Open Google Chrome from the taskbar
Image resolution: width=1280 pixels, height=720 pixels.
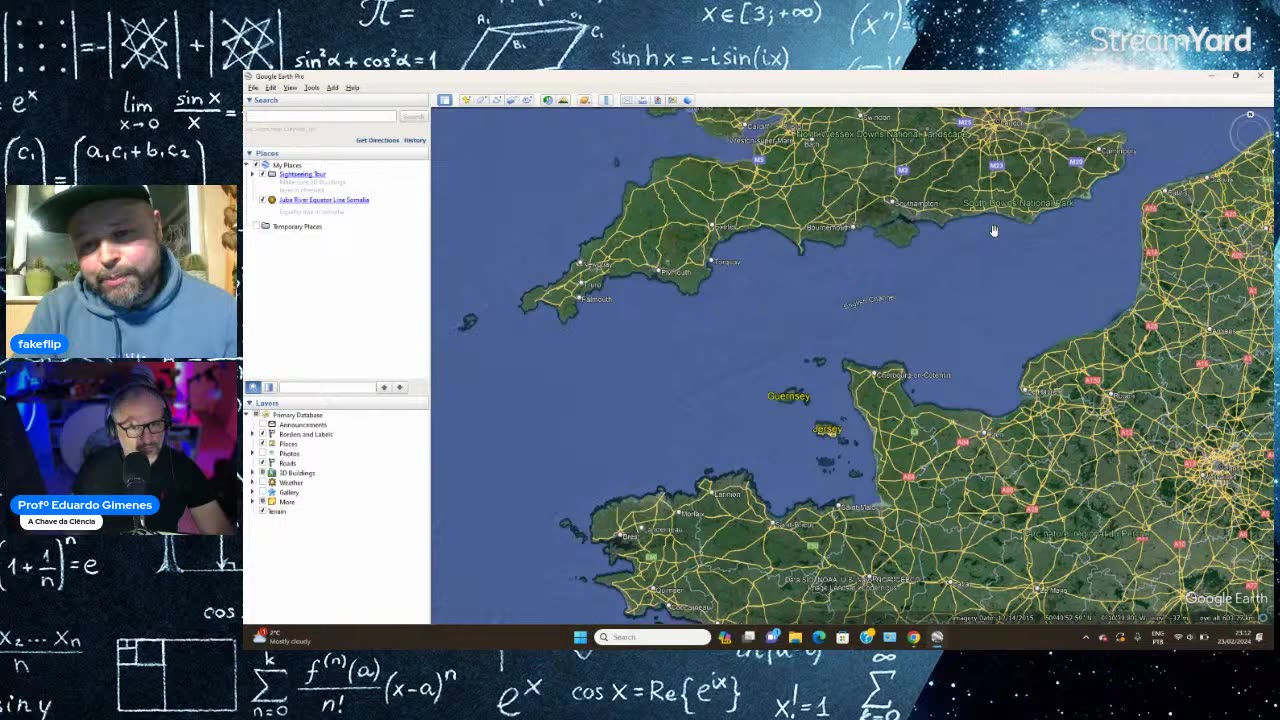913,637
